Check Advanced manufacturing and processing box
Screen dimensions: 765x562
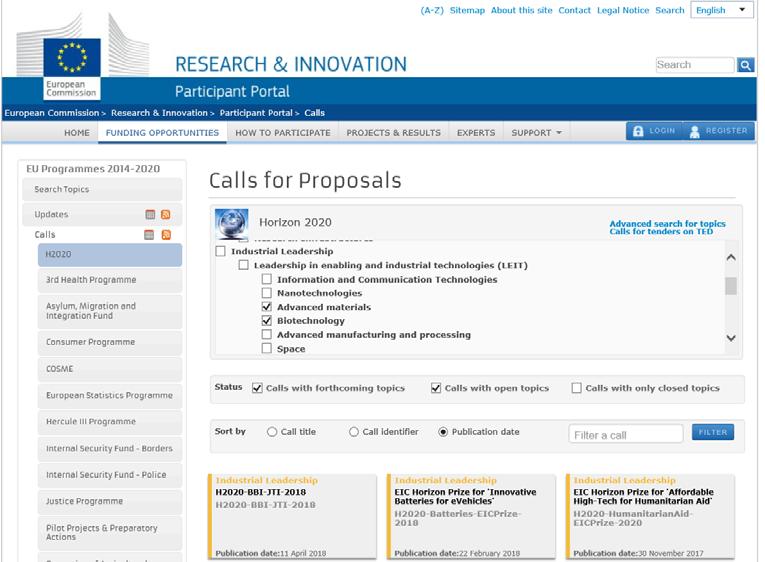click(x=266, y=335)
